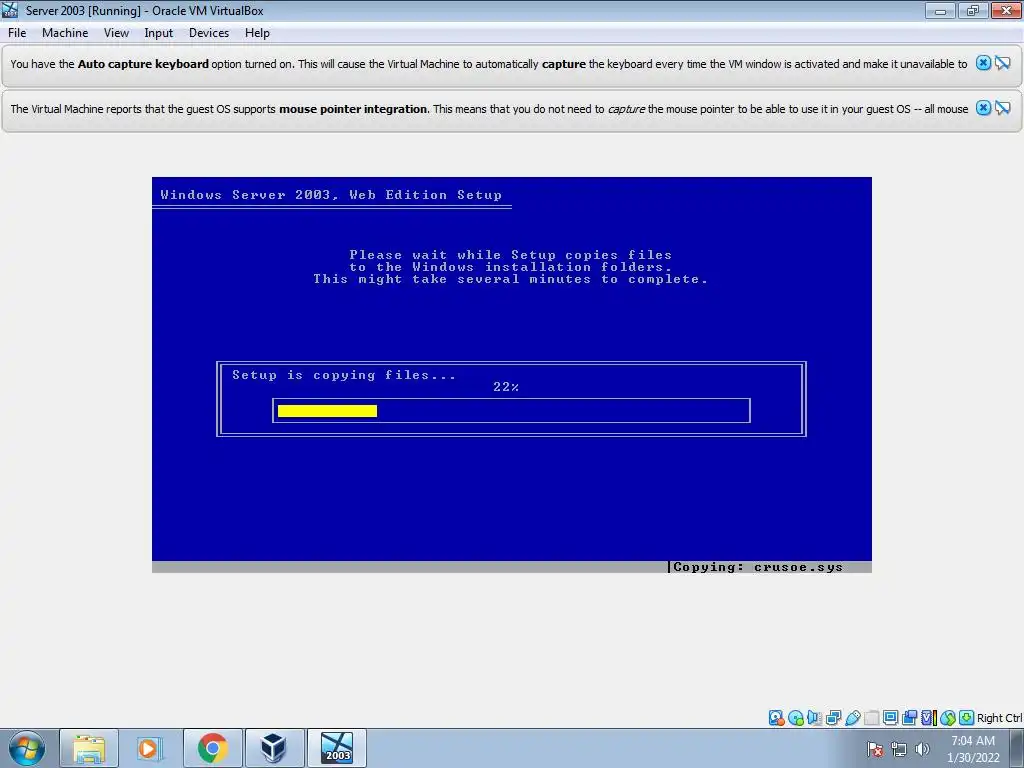The height and width of the screenshot is (768, 1024).
Task: Click the Windows Server 2003 Setup heading
Action: pos(331,195)
